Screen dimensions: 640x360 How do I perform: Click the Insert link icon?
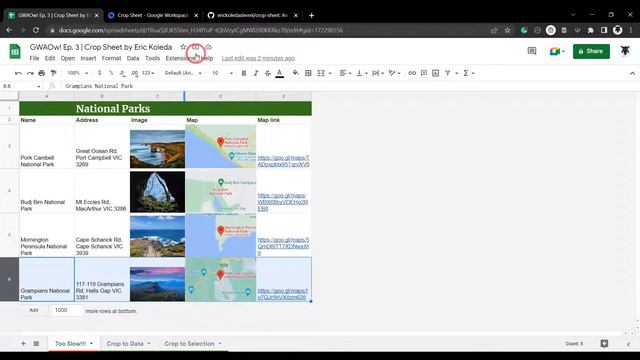pyautogui.click(x=412, y=73)
